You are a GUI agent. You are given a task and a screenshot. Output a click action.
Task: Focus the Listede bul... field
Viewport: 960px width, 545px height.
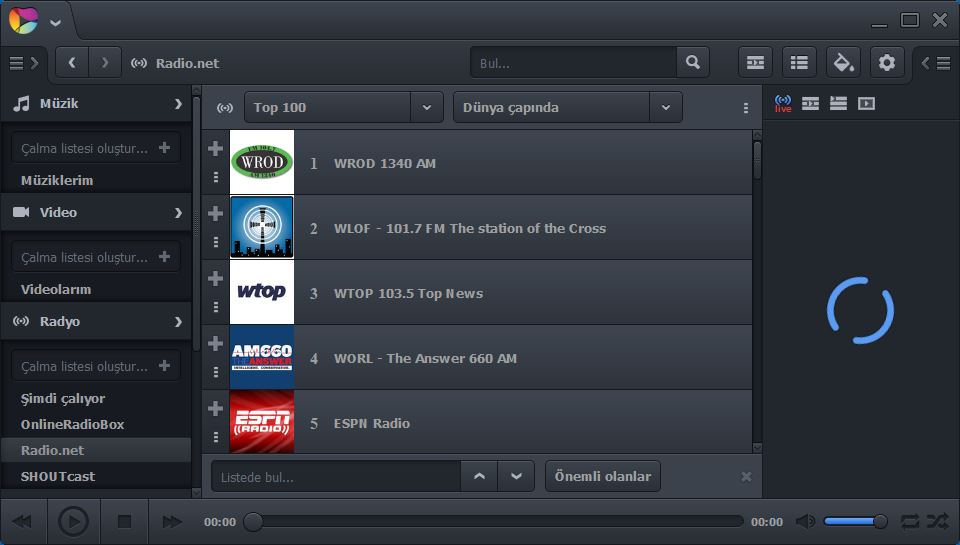[x=336, y=476]
